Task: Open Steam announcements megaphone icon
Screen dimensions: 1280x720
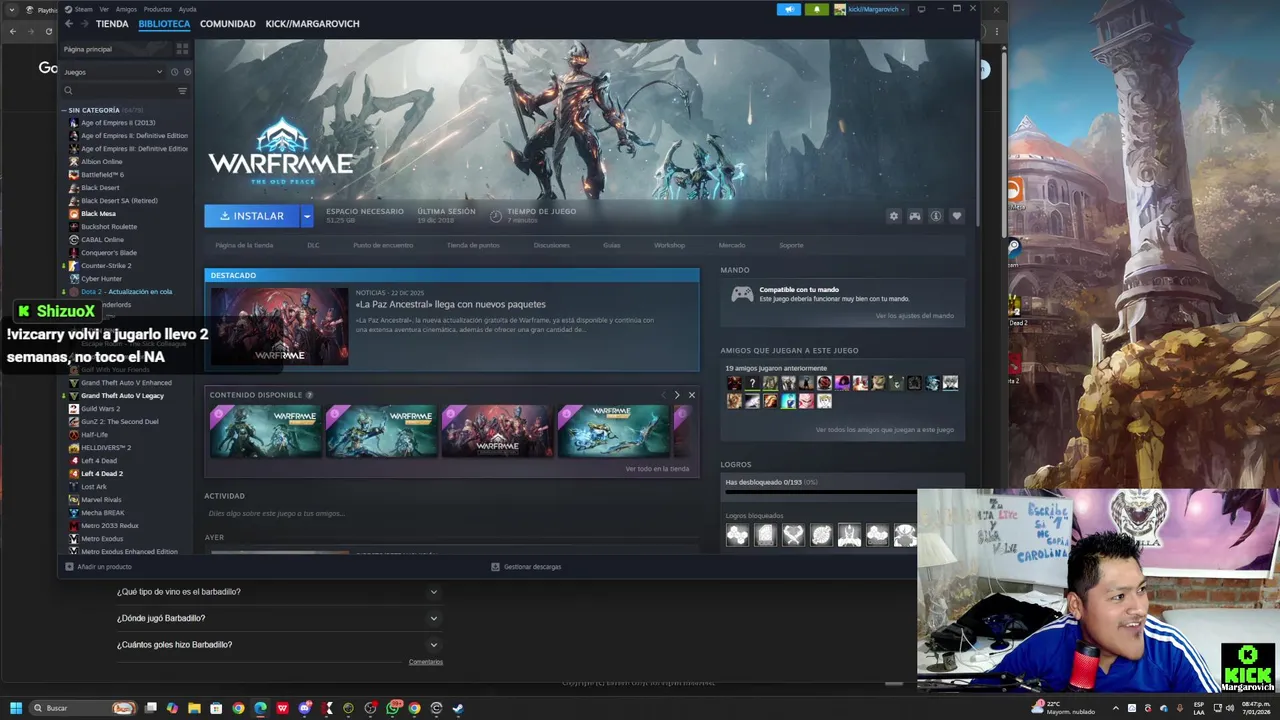Action: [789, 9]
